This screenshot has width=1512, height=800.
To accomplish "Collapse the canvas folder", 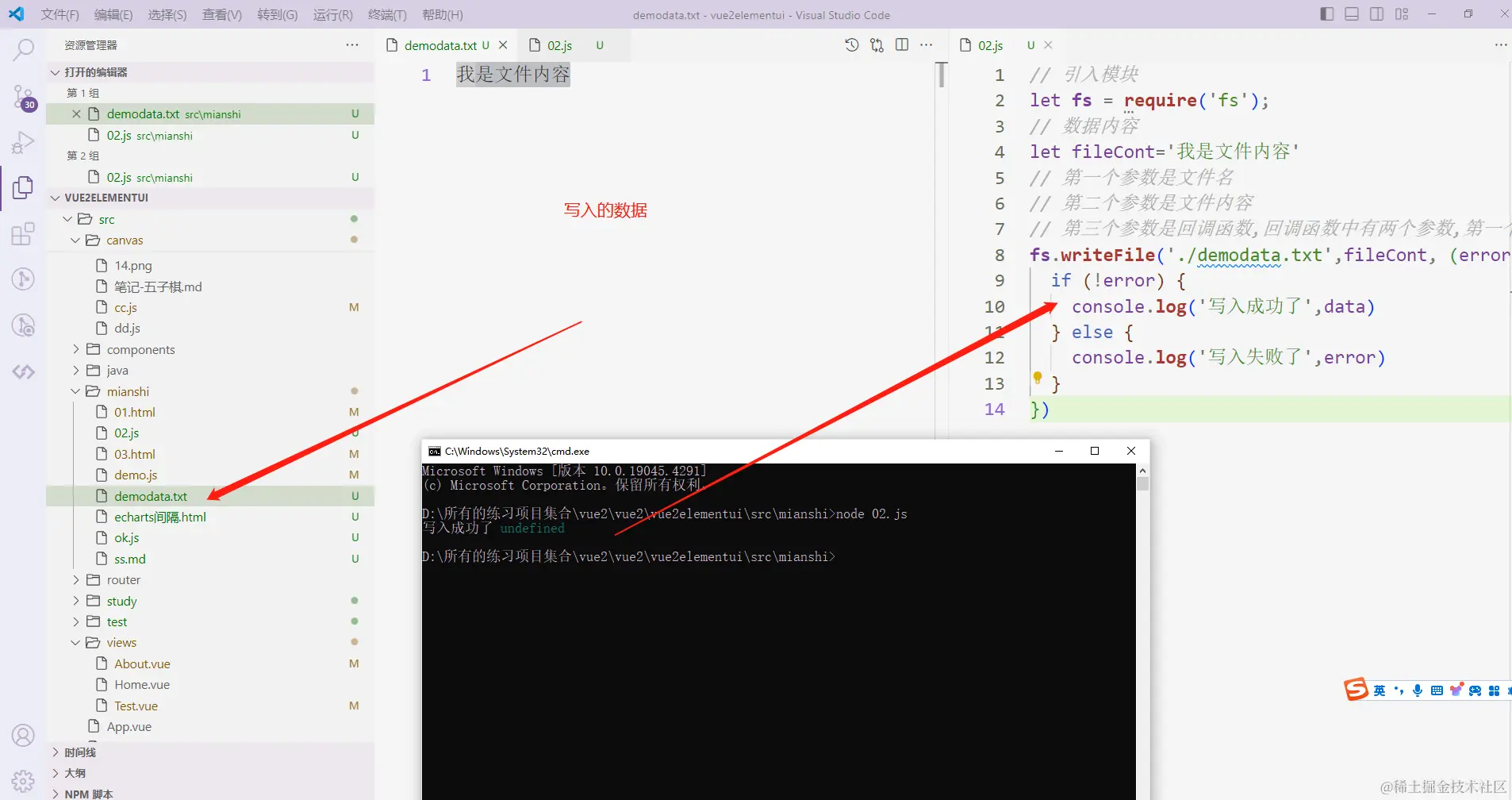I will 210,240.
